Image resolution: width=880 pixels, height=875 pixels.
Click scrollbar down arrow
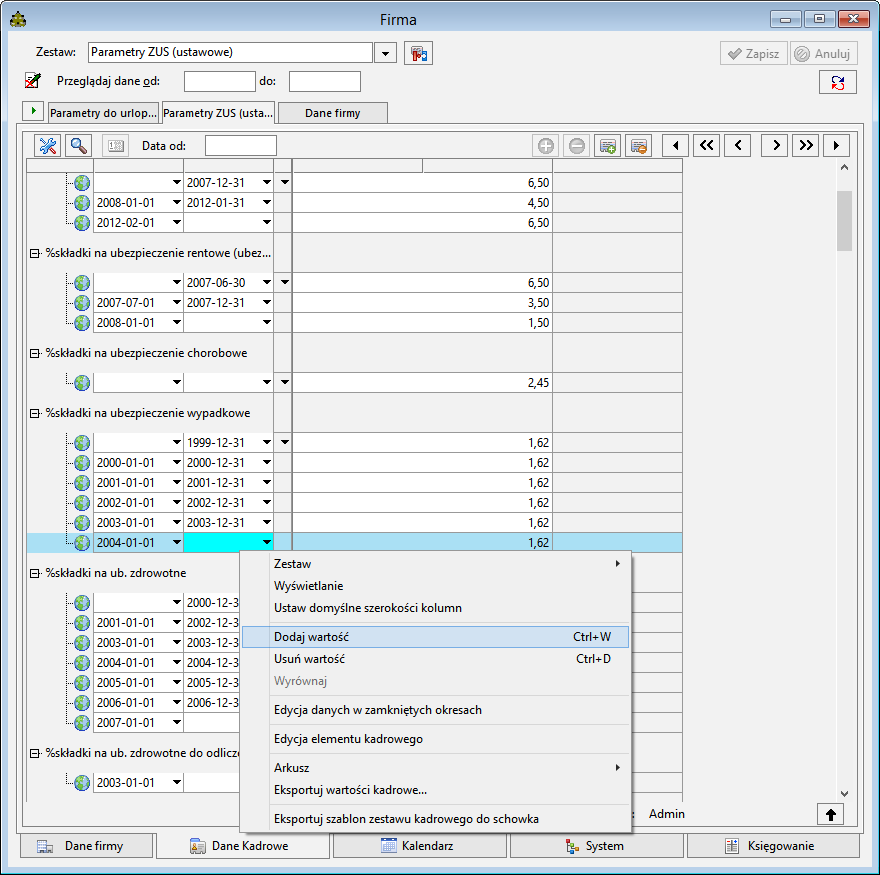844,794
